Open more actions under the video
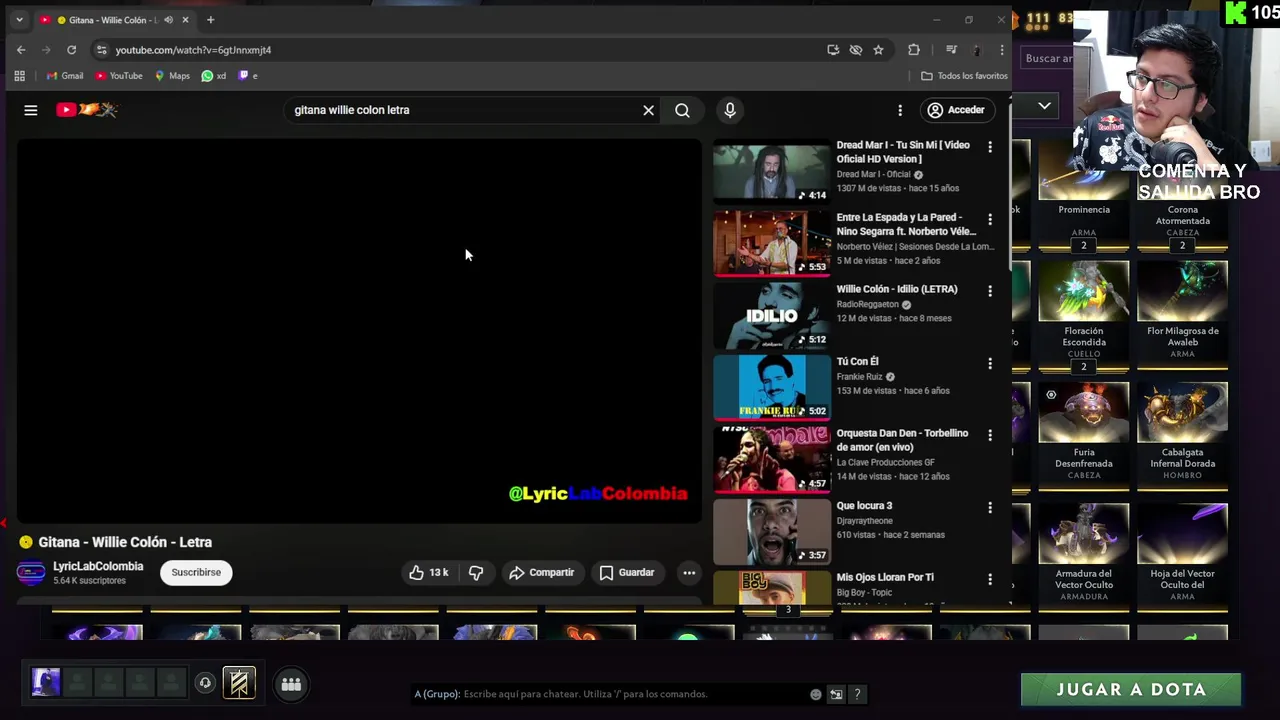Image resolution: width=1280 pixels, height=720 pixels. (x=689, y=573)
